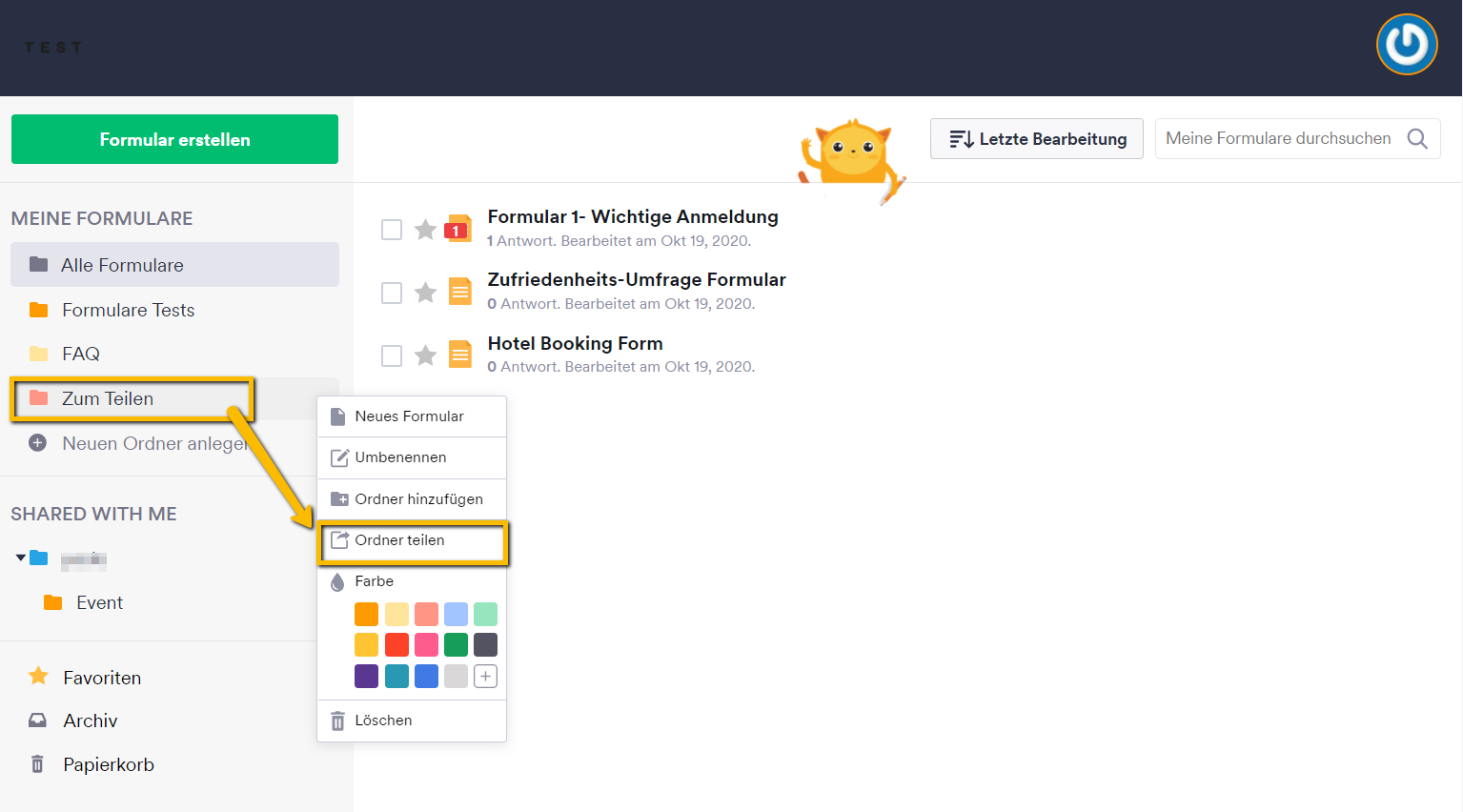Open the Letzte Bearbeitung sort dropdown

tap(1036, 139)
